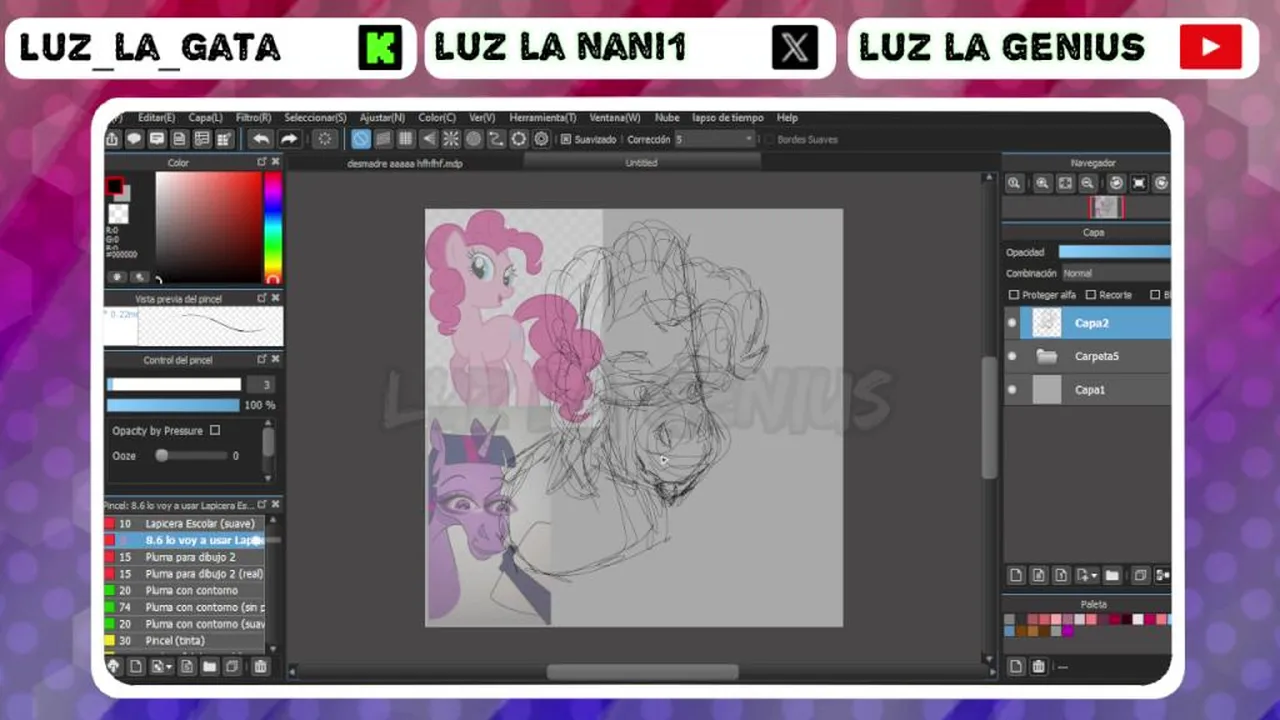Hide the Capa1 layer
Image resolution: width=1280 pixels, height=720 pixels.
(x=1012, y=390)
